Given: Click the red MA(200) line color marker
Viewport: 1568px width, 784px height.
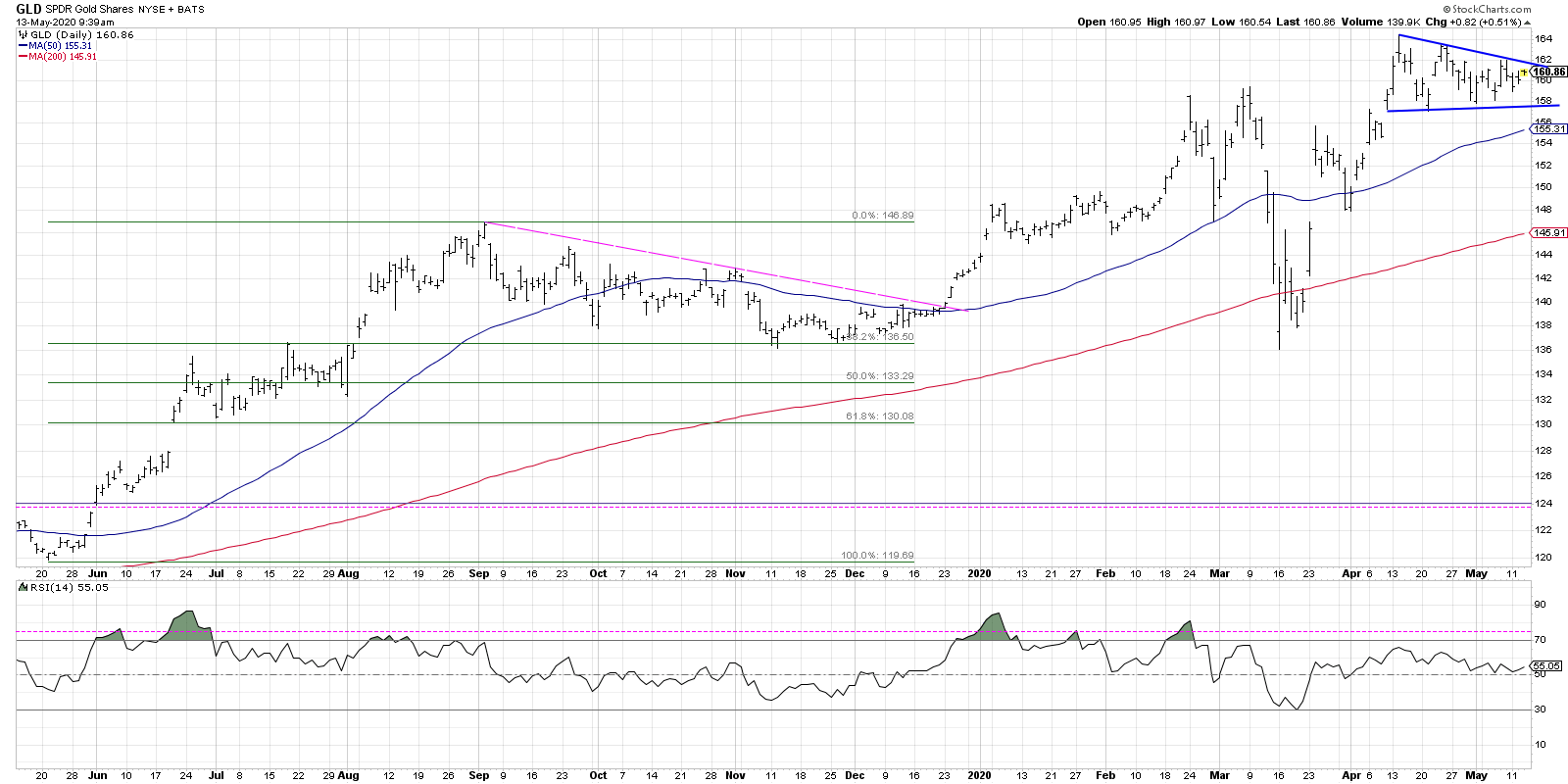Looking at the screenshot, I should [23, 56].
